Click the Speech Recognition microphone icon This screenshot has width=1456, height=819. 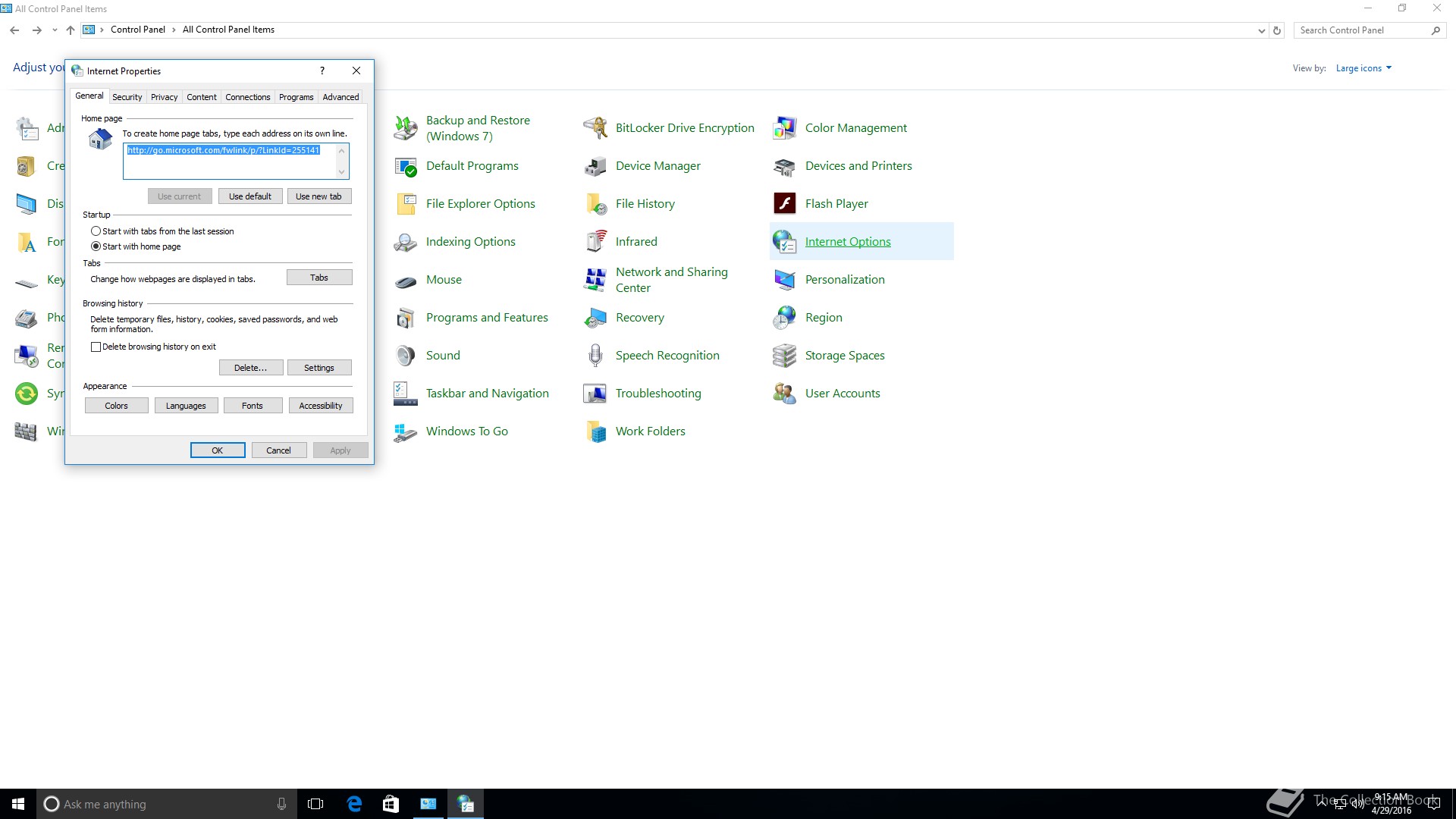pyautogui.click(x=595, y=356)
